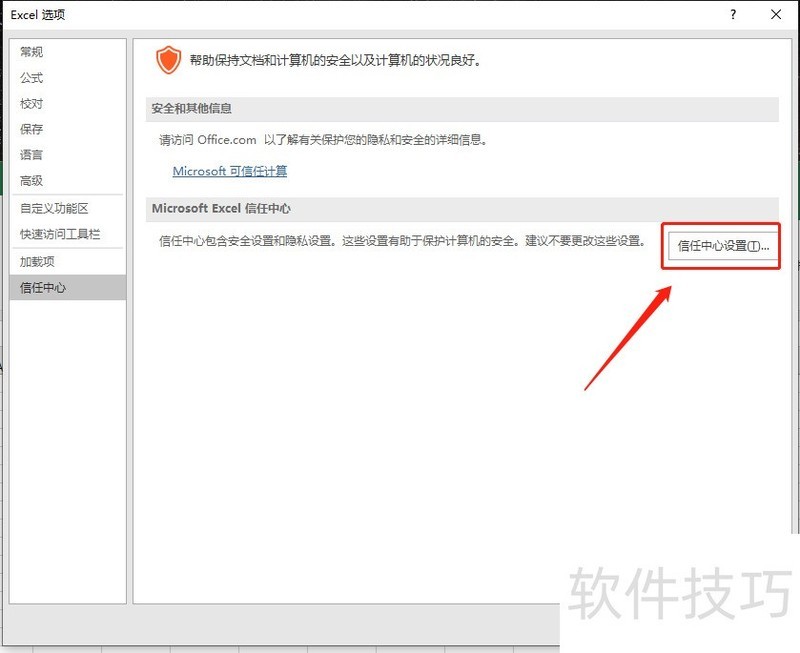800x653 pixels.
Task: Go to the 保存 options
Action: point(32,129)
